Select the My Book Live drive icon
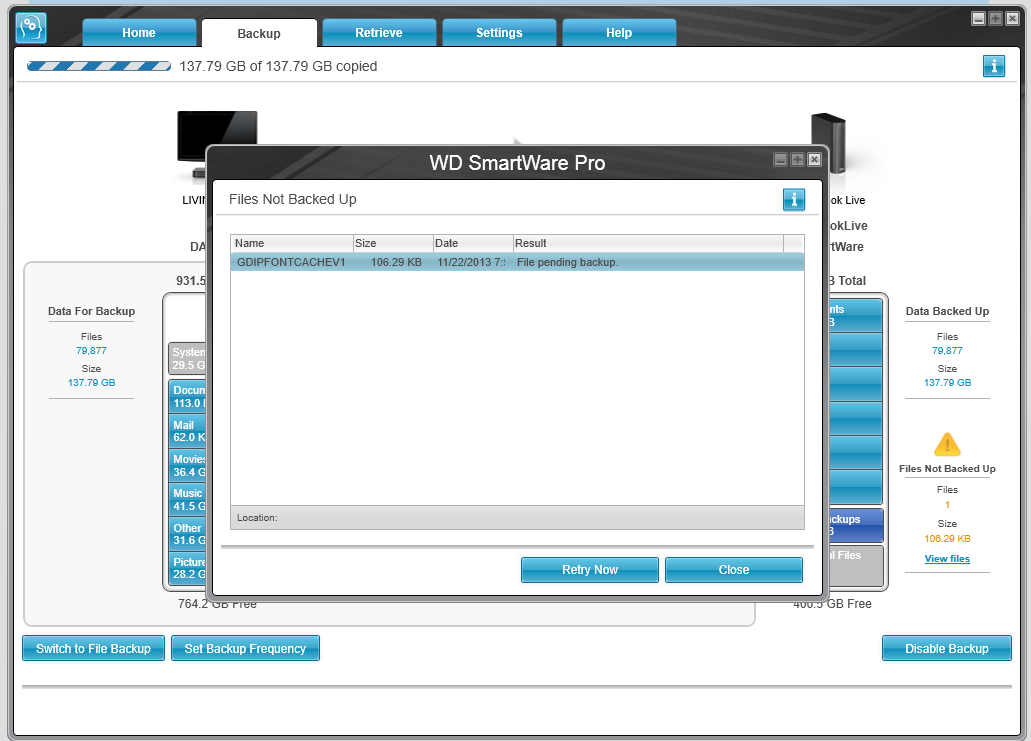Image resolution: width=1031 pixels, height=741 pixels. [x=828, y=143]
